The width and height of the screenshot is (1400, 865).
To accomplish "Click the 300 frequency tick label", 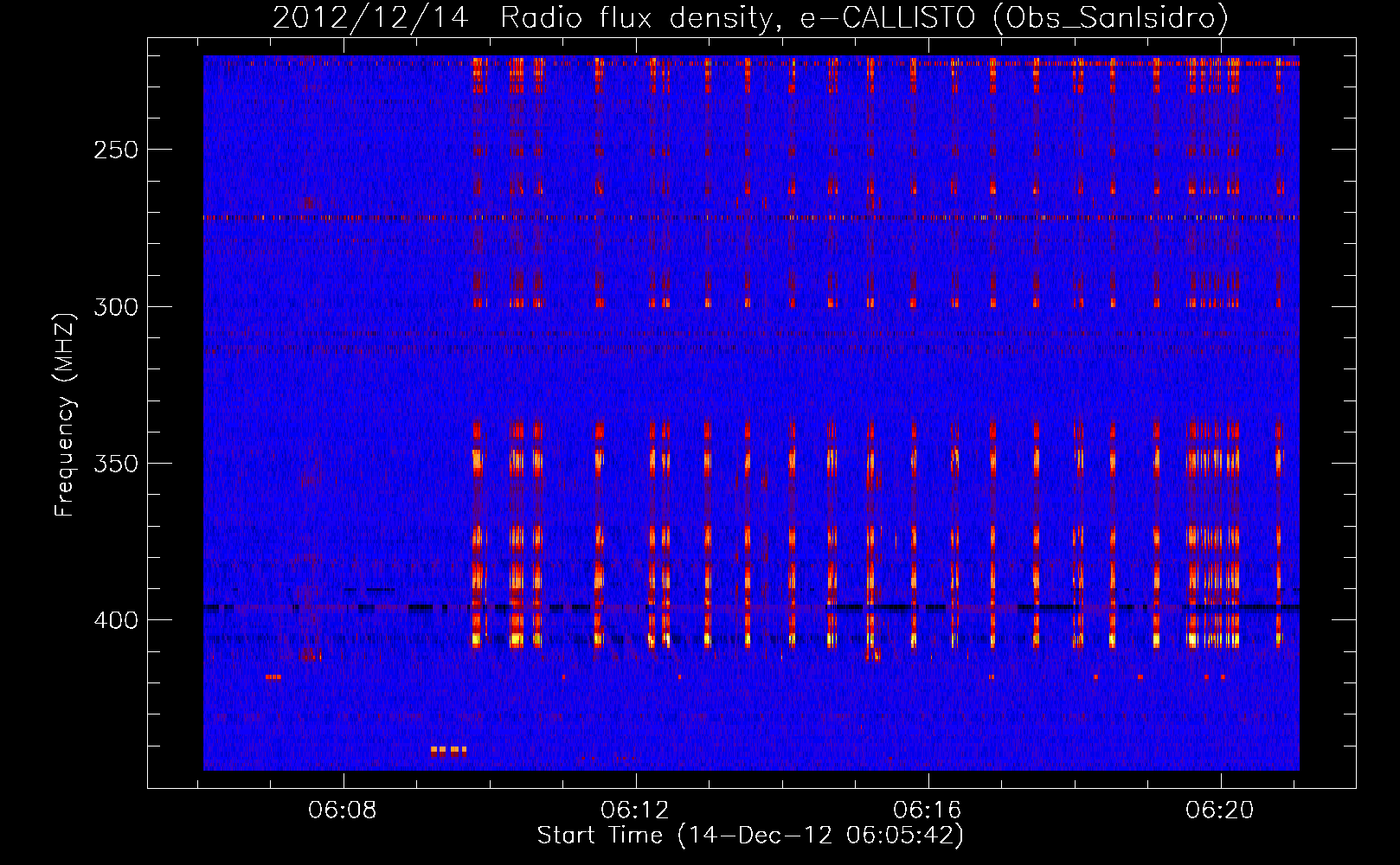I will click(116, 307).
